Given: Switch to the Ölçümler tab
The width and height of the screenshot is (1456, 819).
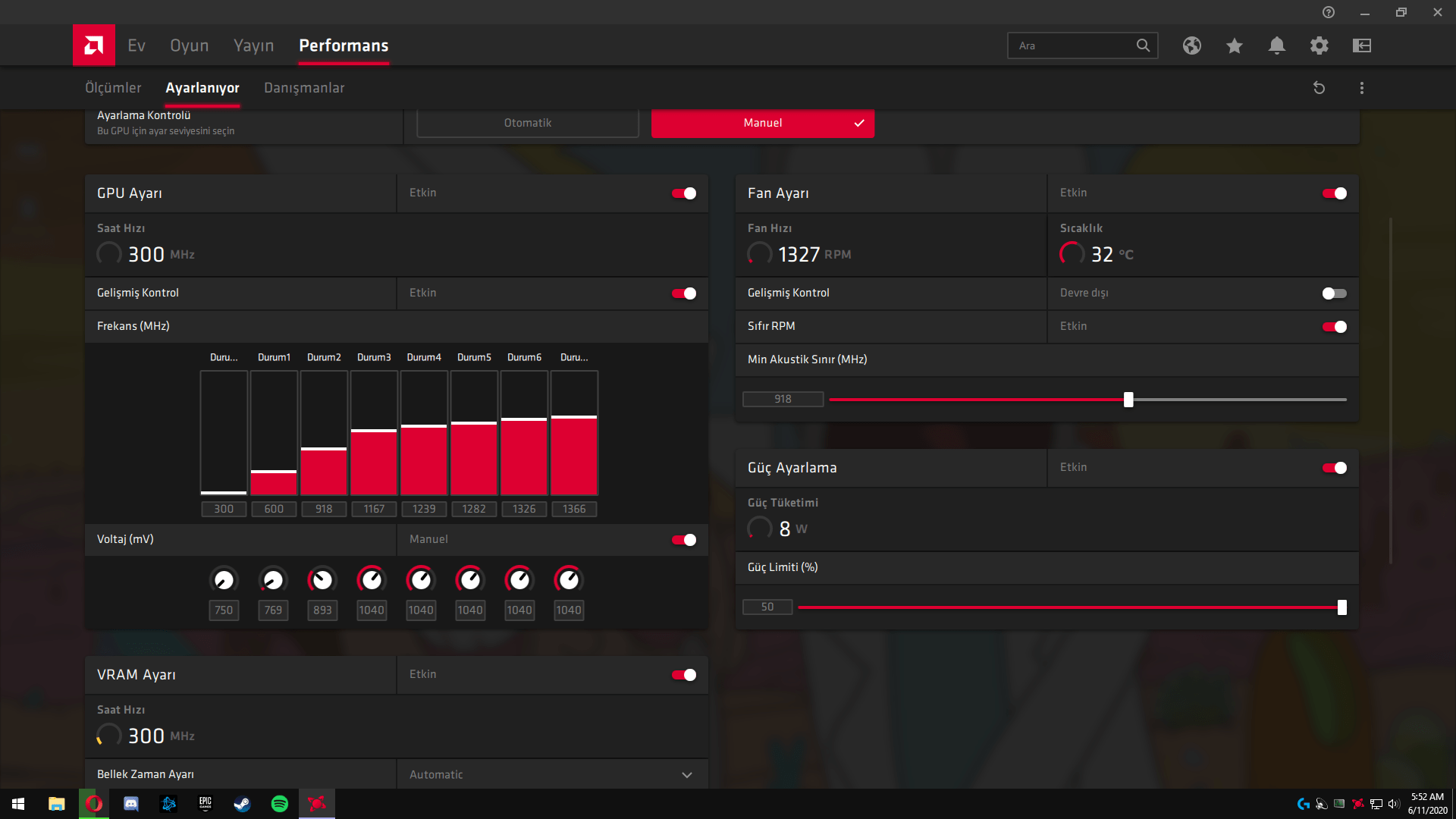Looking at the screenshot, I should pyautogui.click(x=113, y=88).
